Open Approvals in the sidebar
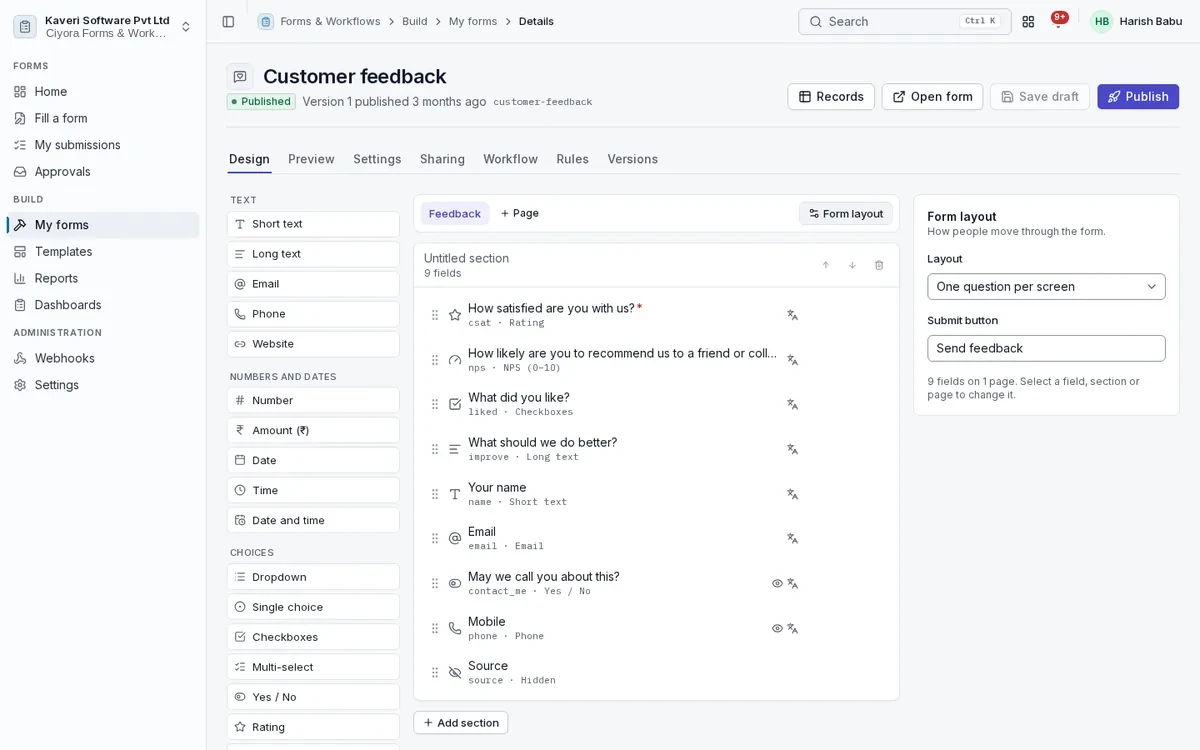The image size is (1200, 750). point(103,172)
